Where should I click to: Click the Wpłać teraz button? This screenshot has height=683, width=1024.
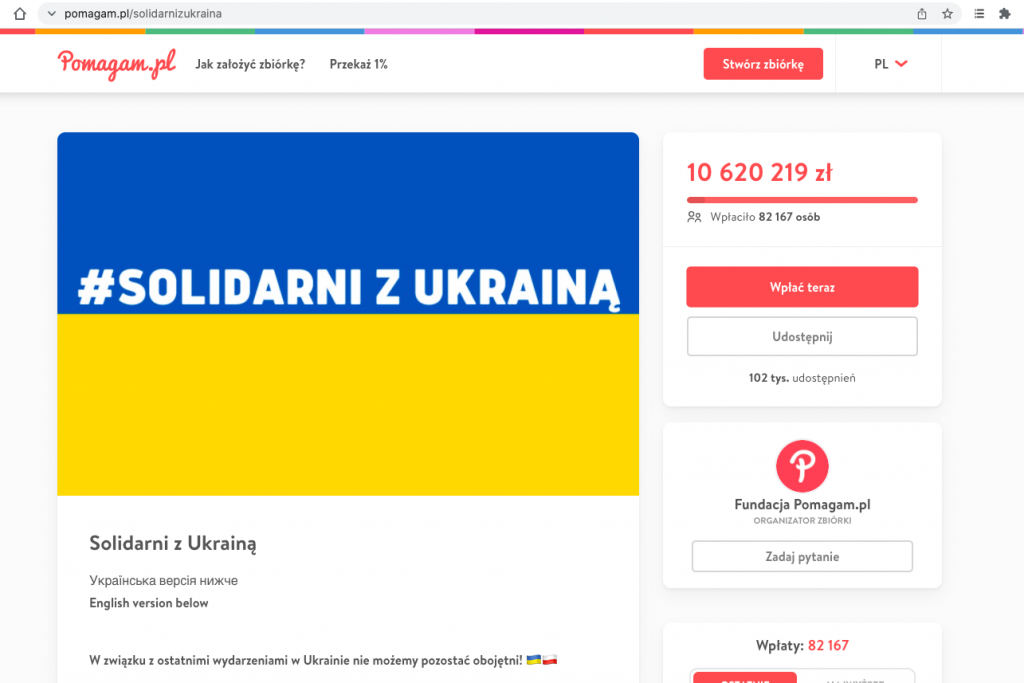pos(802,287)
